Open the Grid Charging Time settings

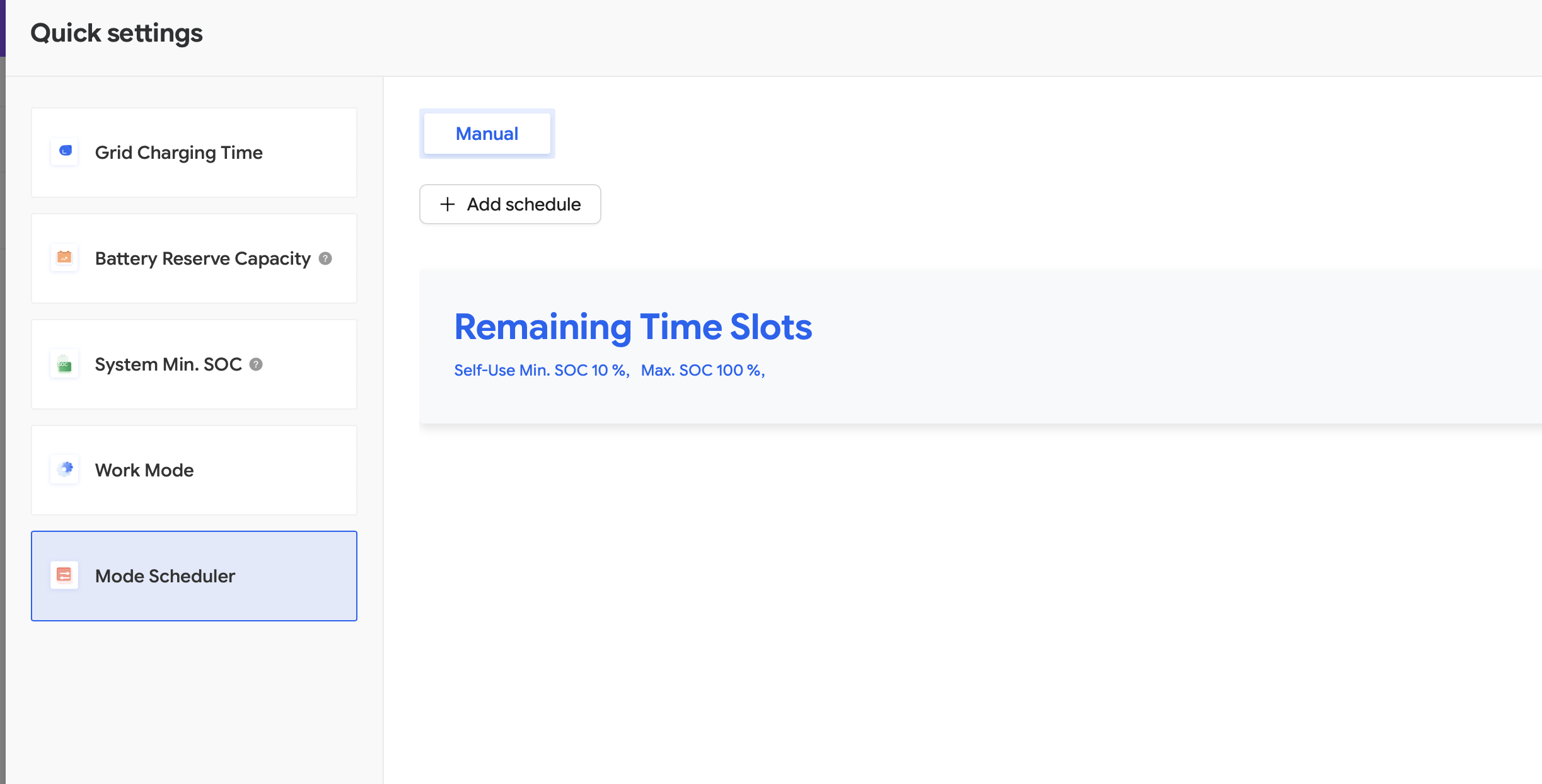click(194, 153)
